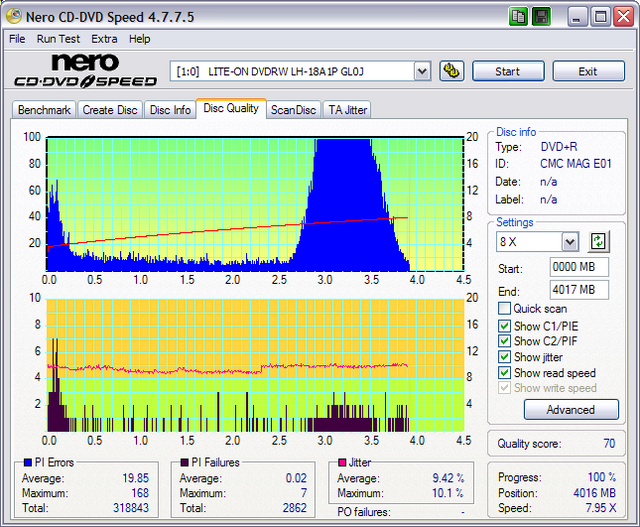Switch to the Create Disc tab
This screenshot has width=640, height=527.
pyautogui.click(x=110, y=110)
